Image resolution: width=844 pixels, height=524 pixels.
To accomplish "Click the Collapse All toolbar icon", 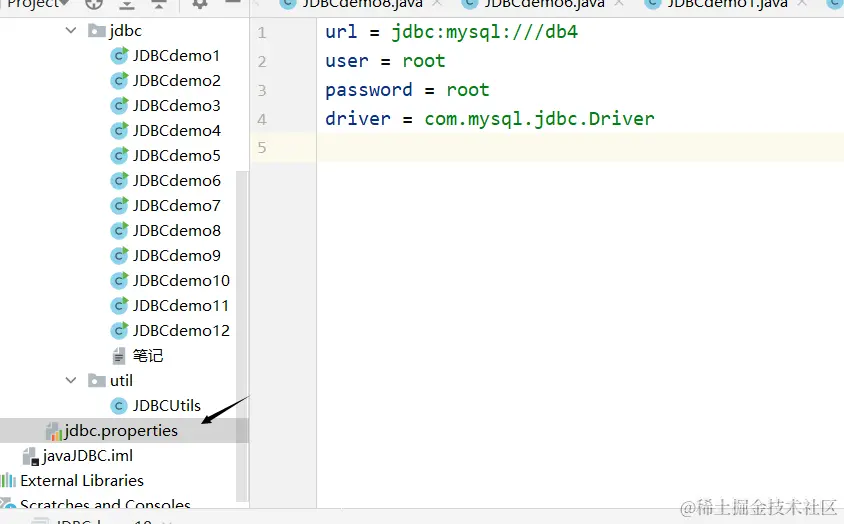I will point(159,4).
